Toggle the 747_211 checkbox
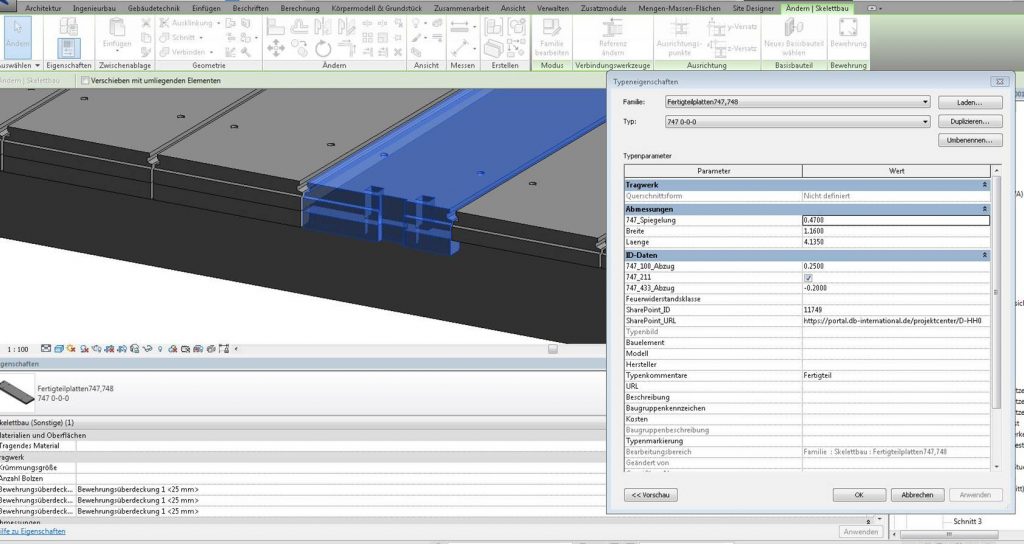This screenshot has width=1024, height=544. tap(808, 277)
